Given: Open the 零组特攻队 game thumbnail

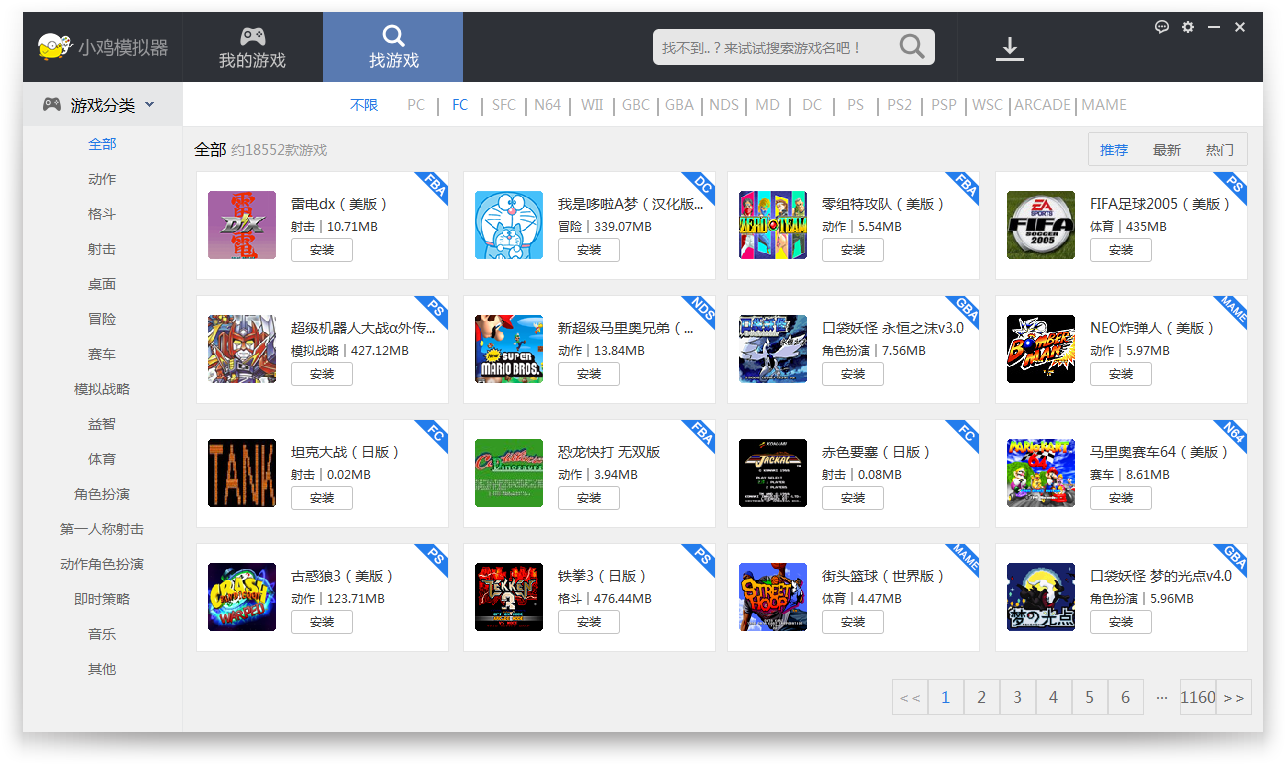Looking at the screenshot, I should [x=773, y=225].
